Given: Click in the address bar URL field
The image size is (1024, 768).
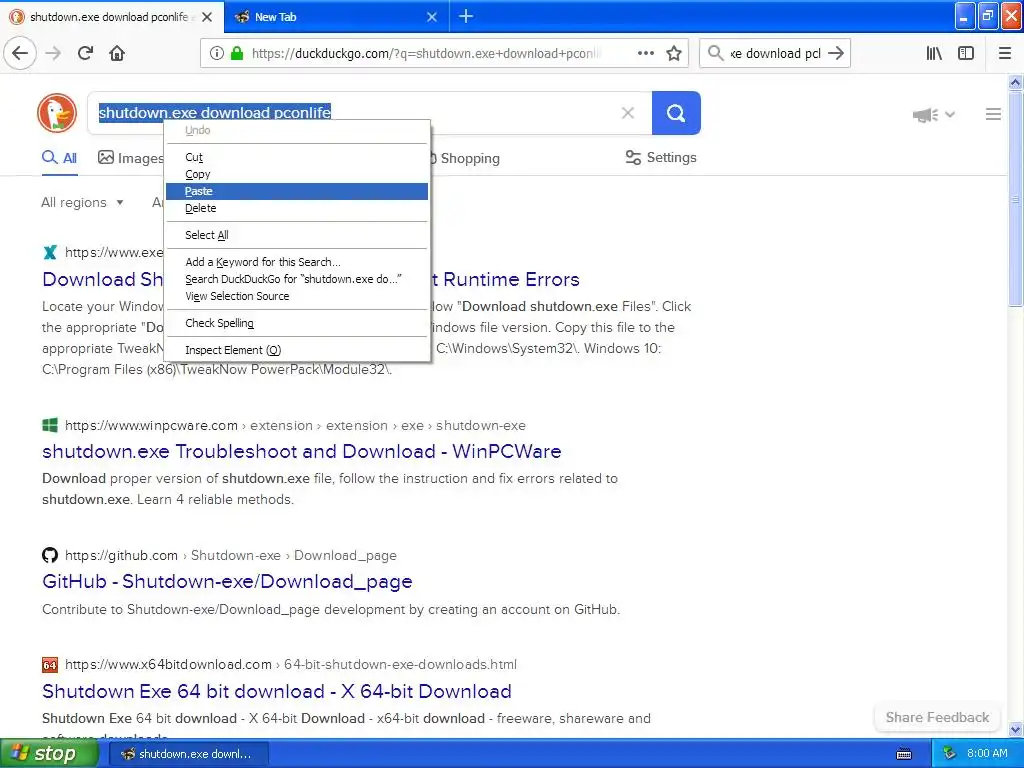Looking at the screenshot, I should (x=425, y=54).
